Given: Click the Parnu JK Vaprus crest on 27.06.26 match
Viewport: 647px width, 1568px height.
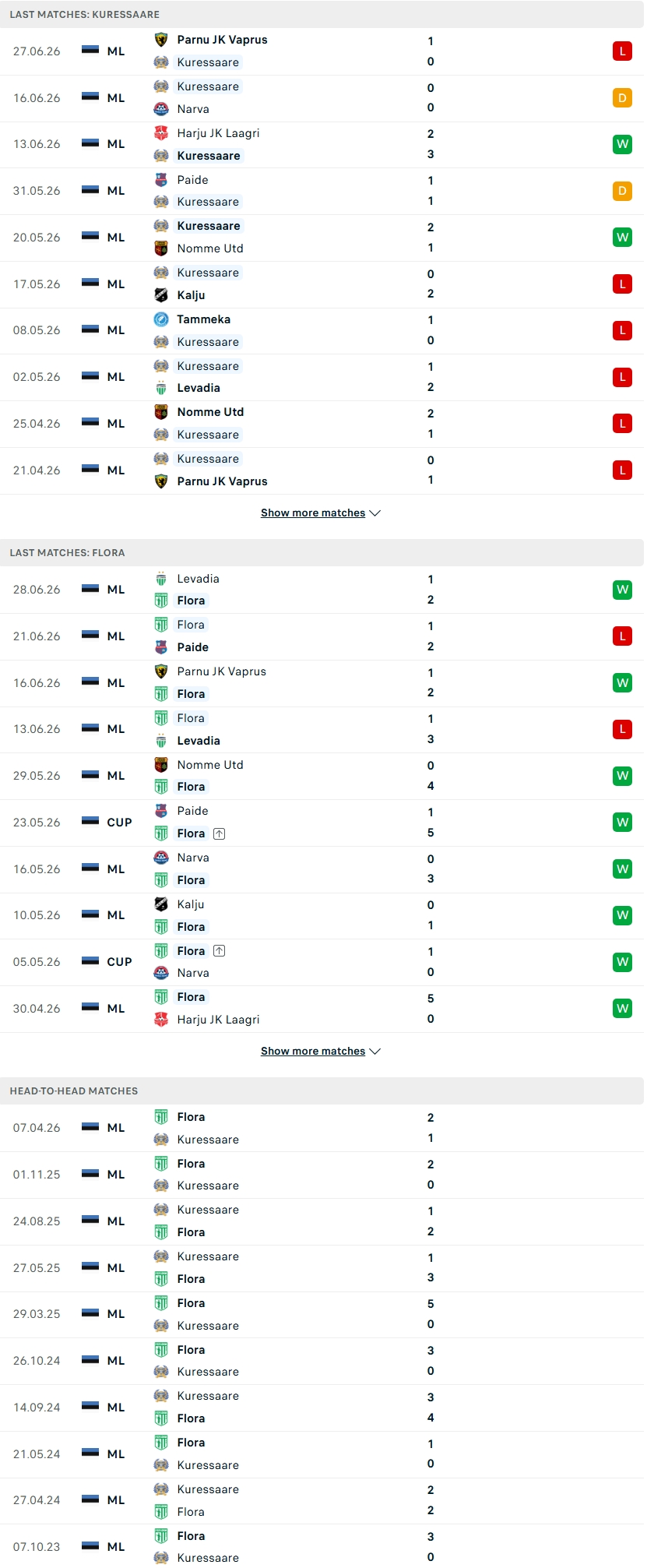Looking at the screenshot, I should pyautogui.click(x=161, y=40).
